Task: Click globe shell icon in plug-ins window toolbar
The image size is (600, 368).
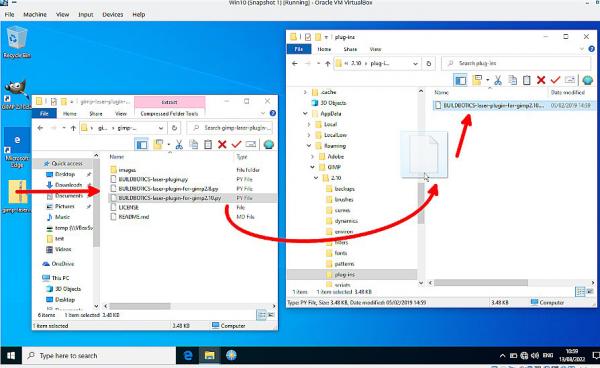Action: click(587, 80)
